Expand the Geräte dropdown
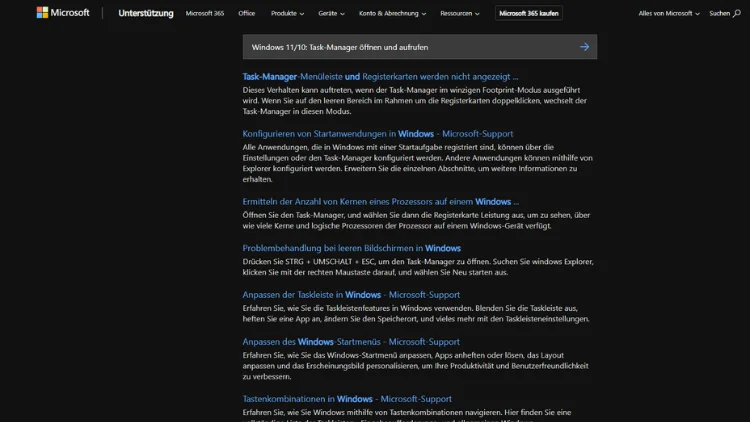This screenshot has width=750, height=422. click(331, 13)
